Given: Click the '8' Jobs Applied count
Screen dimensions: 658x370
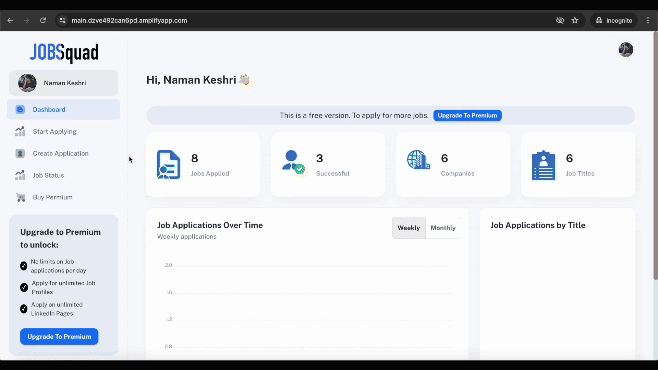Looking at the screenshot, I should point(194,158).
